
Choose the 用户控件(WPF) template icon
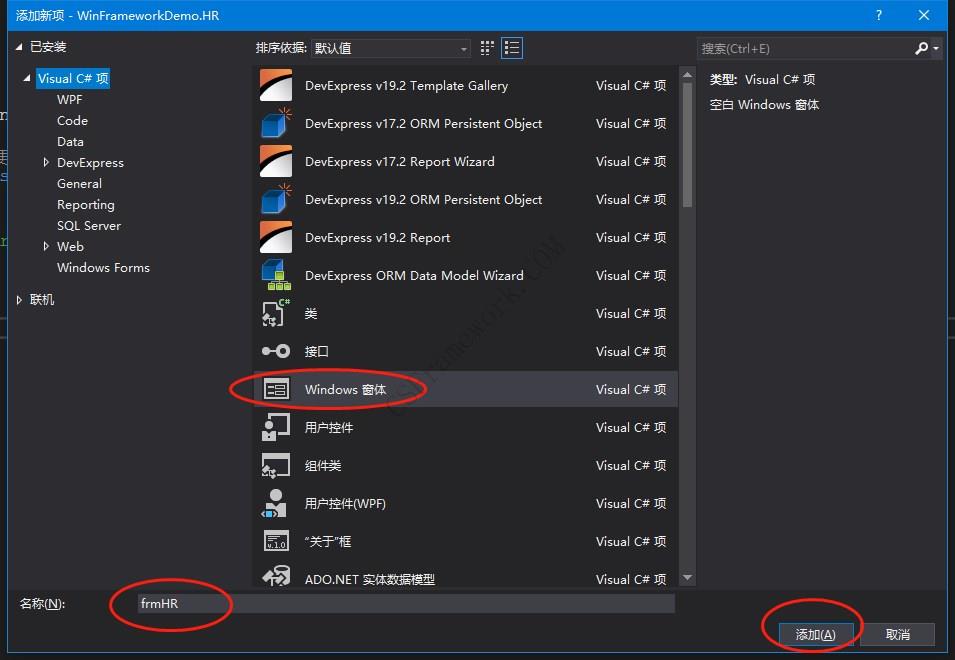pyautogui.click(x=275, y=504)
